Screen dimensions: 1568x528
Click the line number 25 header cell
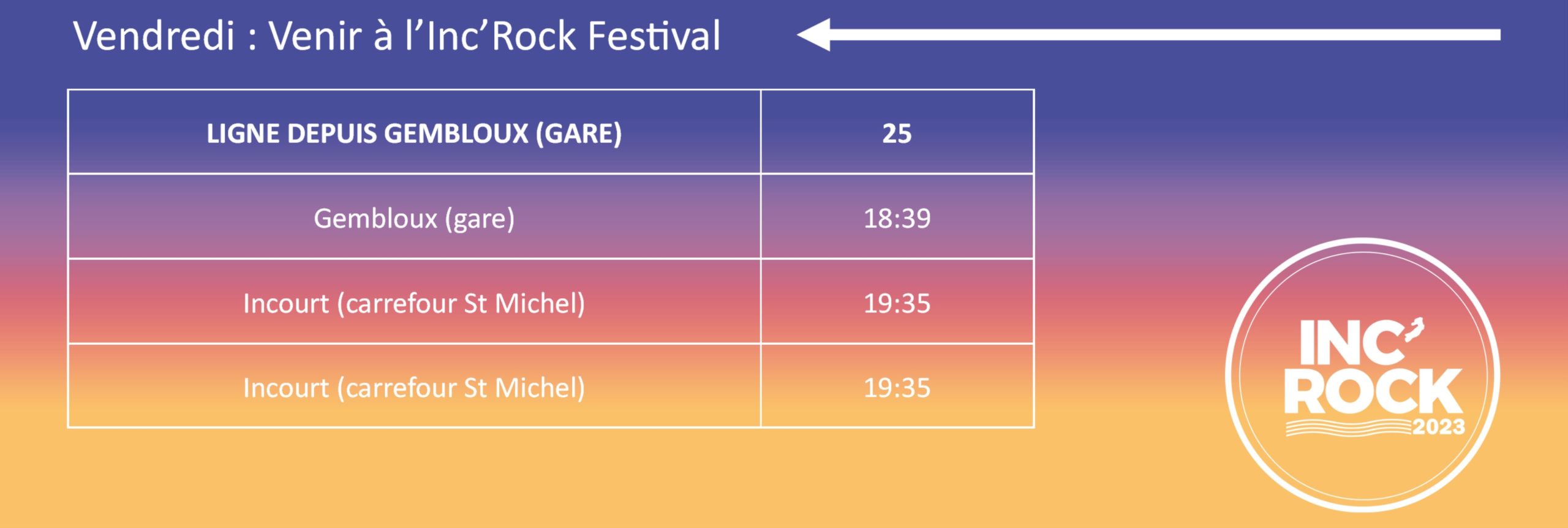[897, 132]
